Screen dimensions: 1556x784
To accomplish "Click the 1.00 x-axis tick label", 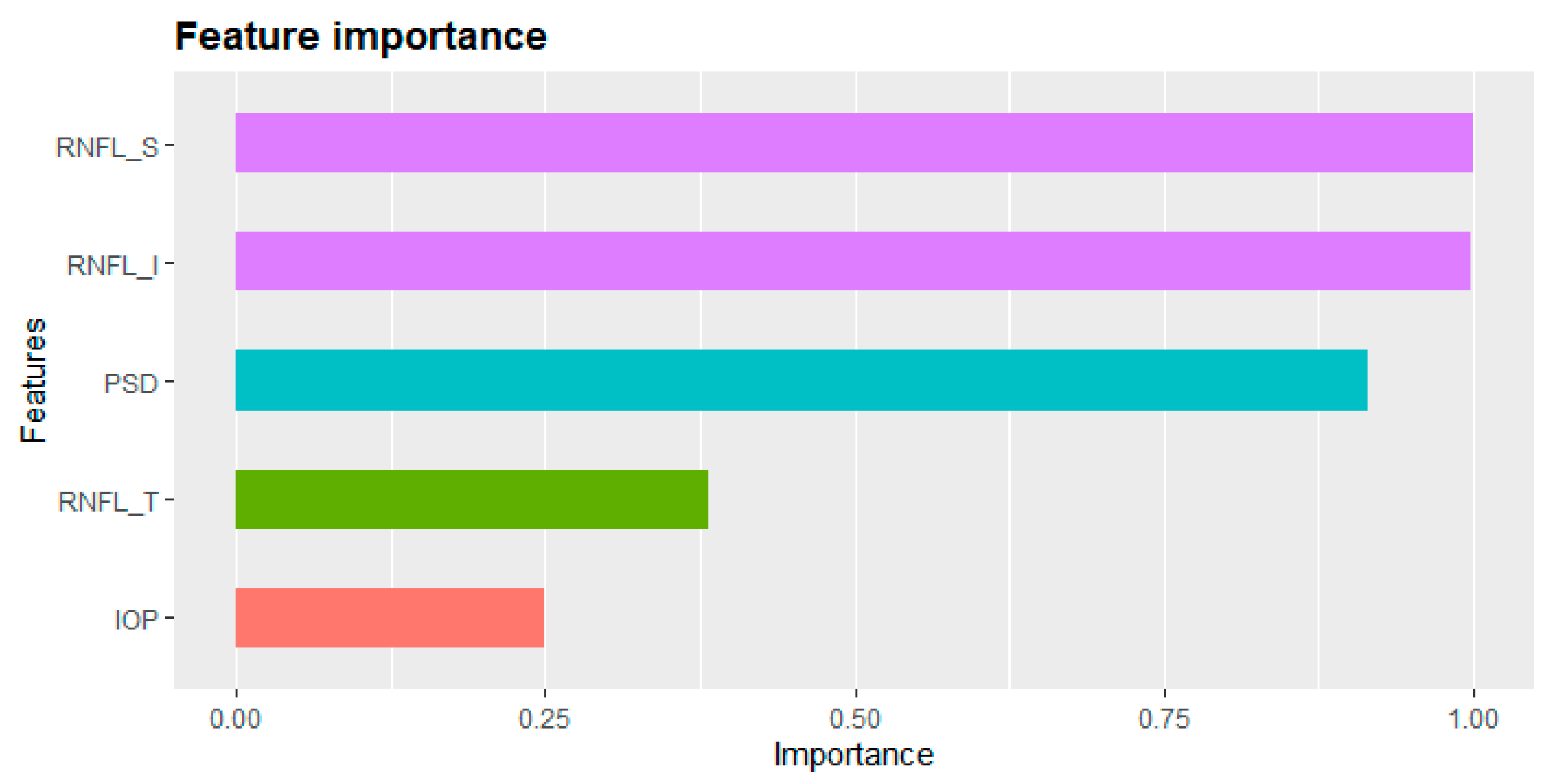I will [x=1473, y=719].
